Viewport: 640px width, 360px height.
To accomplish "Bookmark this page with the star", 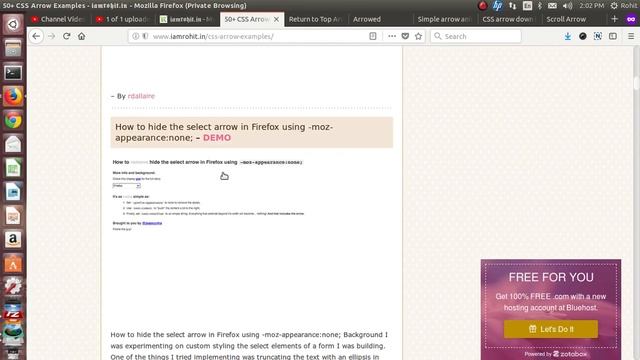I will pos(418,36).
